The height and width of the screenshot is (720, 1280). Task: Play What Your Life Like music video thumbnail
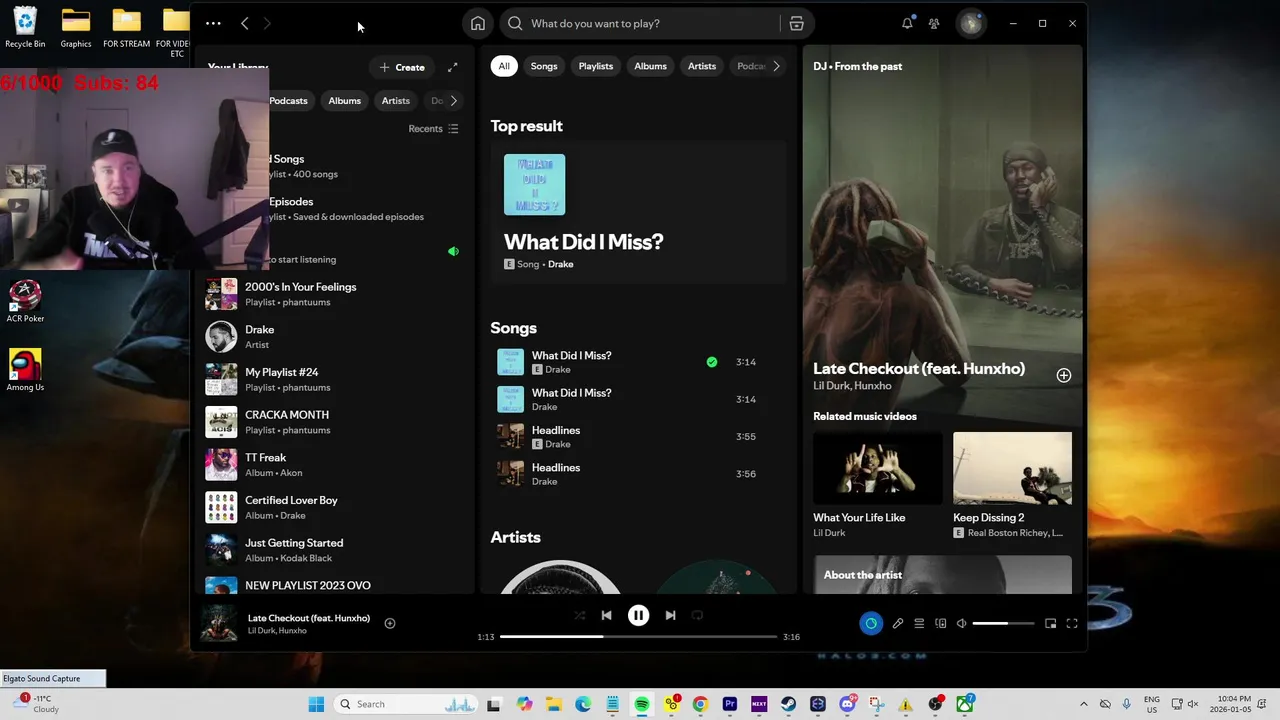click(x=878, y=468)
